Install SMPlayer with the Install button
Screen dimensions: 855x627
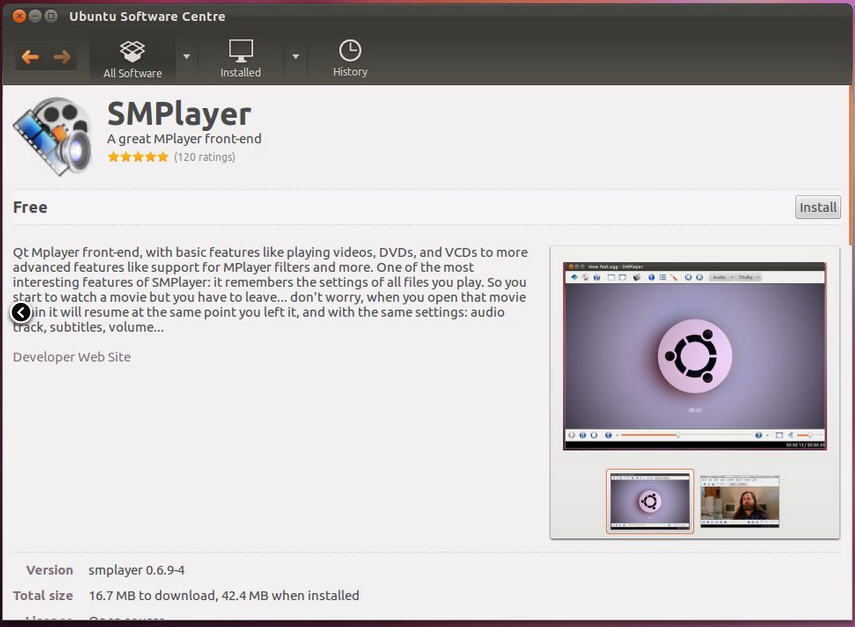[817, 207]
